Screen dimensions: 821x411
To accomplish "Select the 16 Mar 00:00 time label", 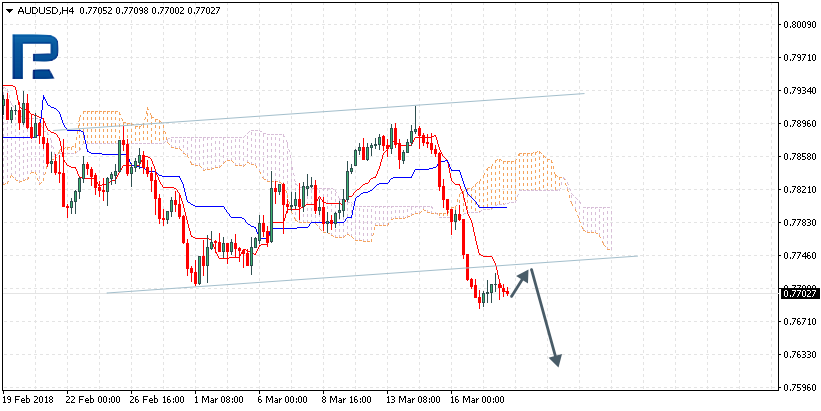I will 476,399.
